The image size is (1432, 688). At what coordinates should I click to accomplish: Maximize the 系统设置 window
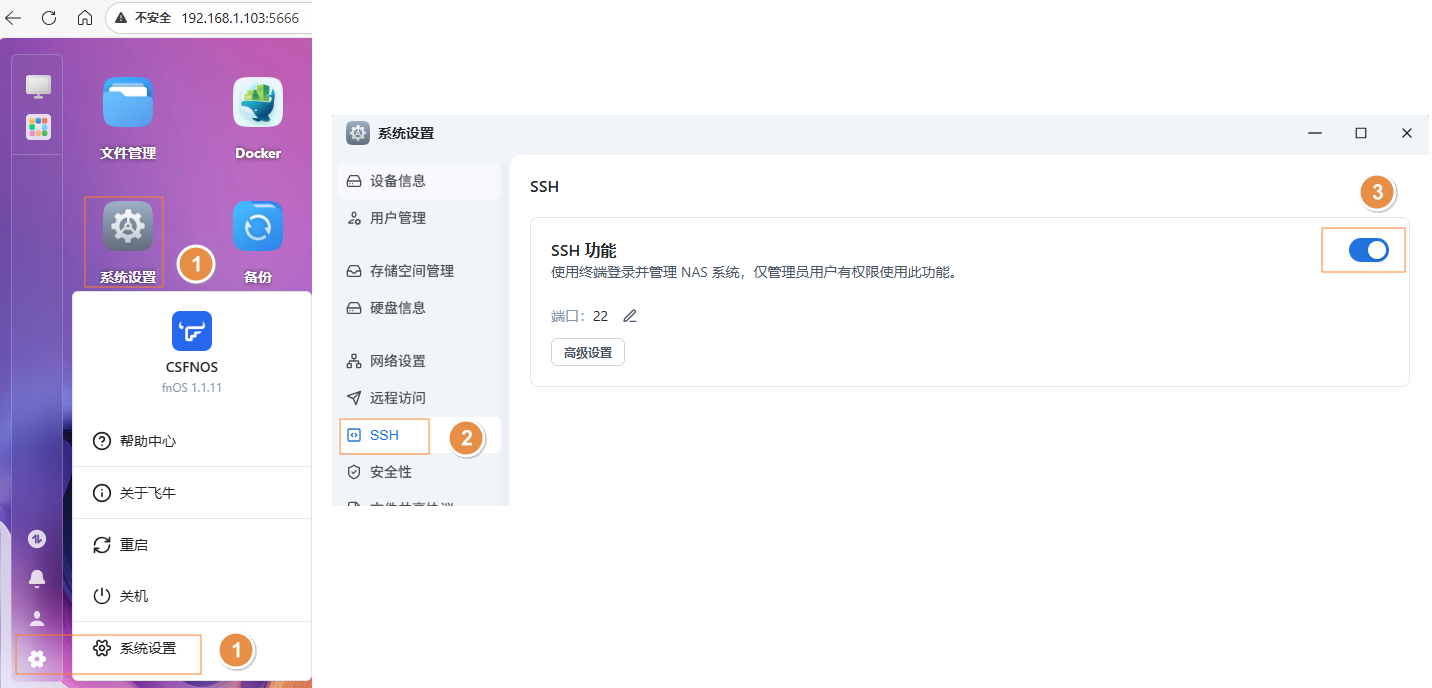1361,133
